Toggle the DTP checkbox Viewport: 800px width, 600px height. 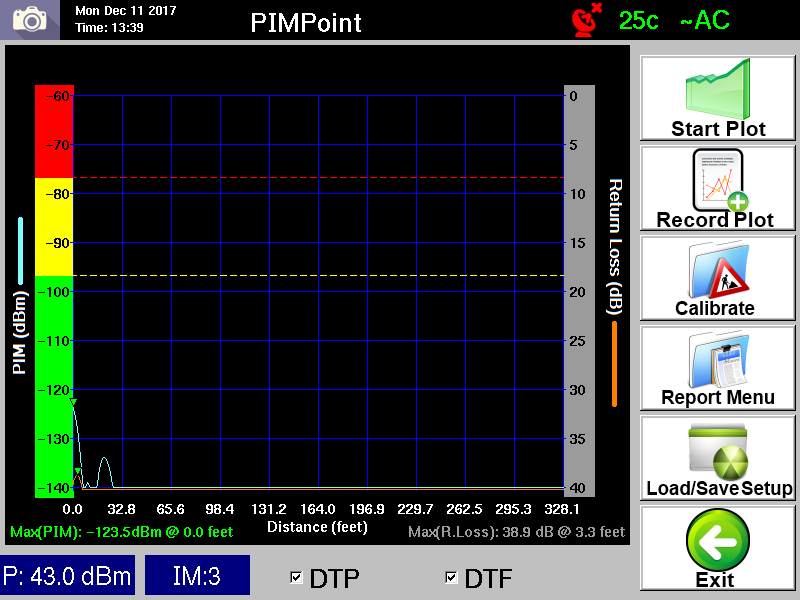296,578
